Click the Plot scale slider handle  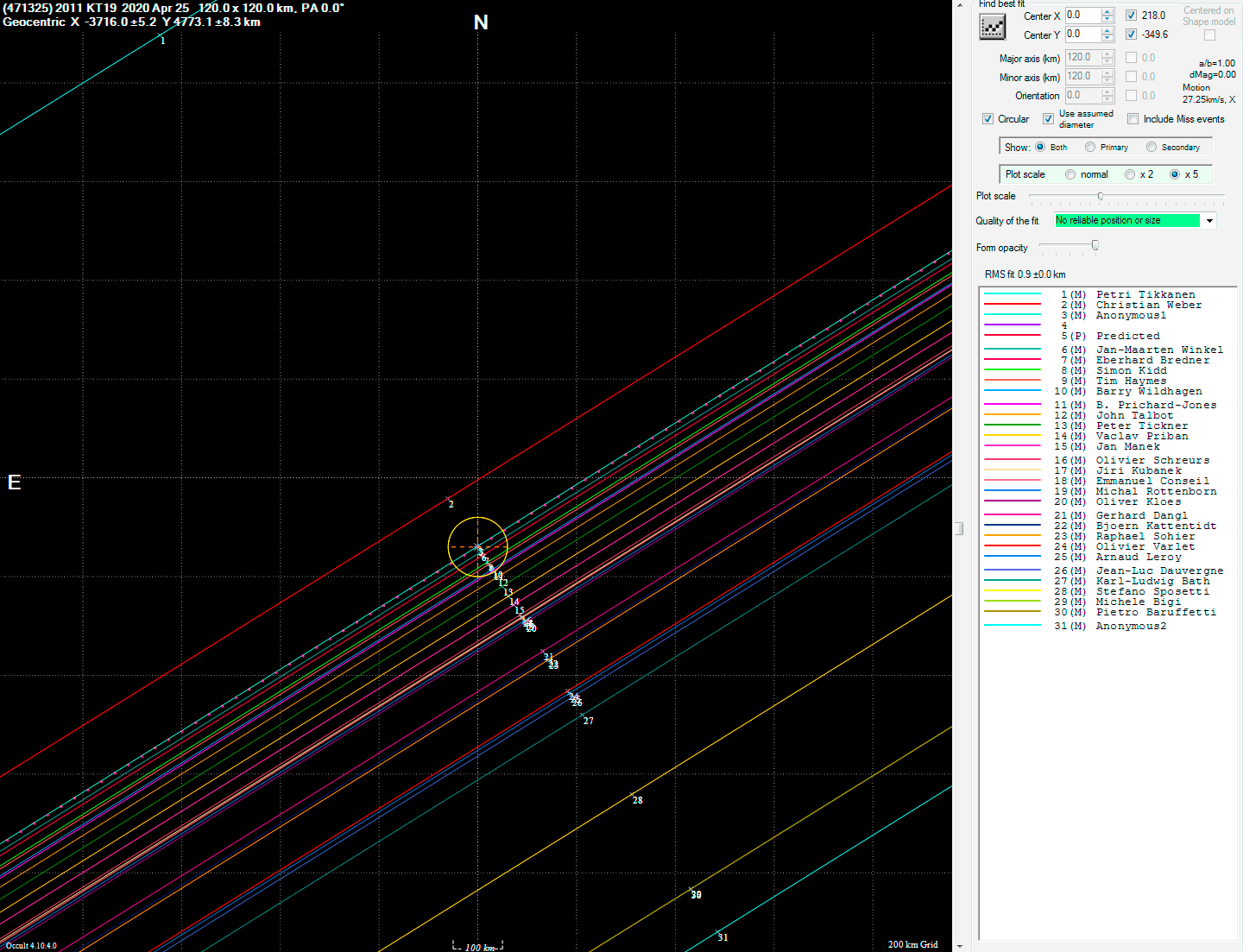point(1100,197)
